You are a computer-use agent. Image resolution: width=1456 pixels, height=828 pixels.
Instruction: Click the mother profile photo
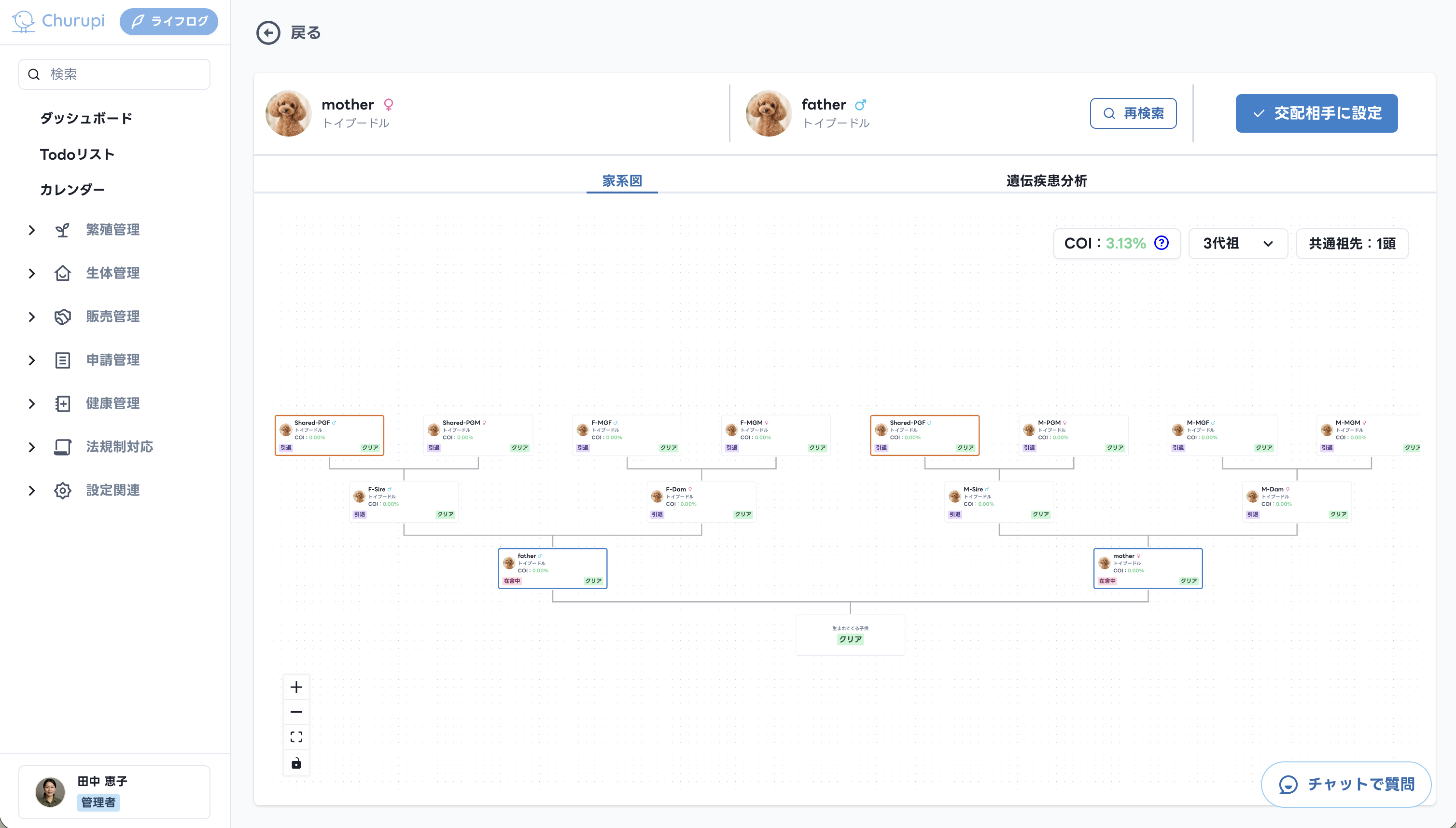(289, 113)
